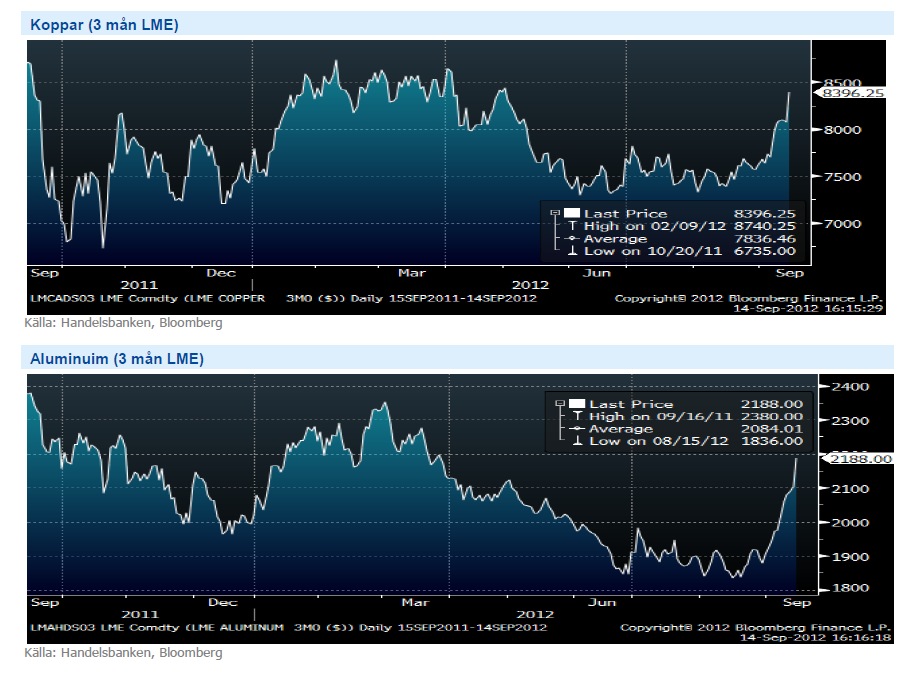Screen dimensions: 921x679
Task: Click the Low marker icon in copper legend
Action: [571, 251]
